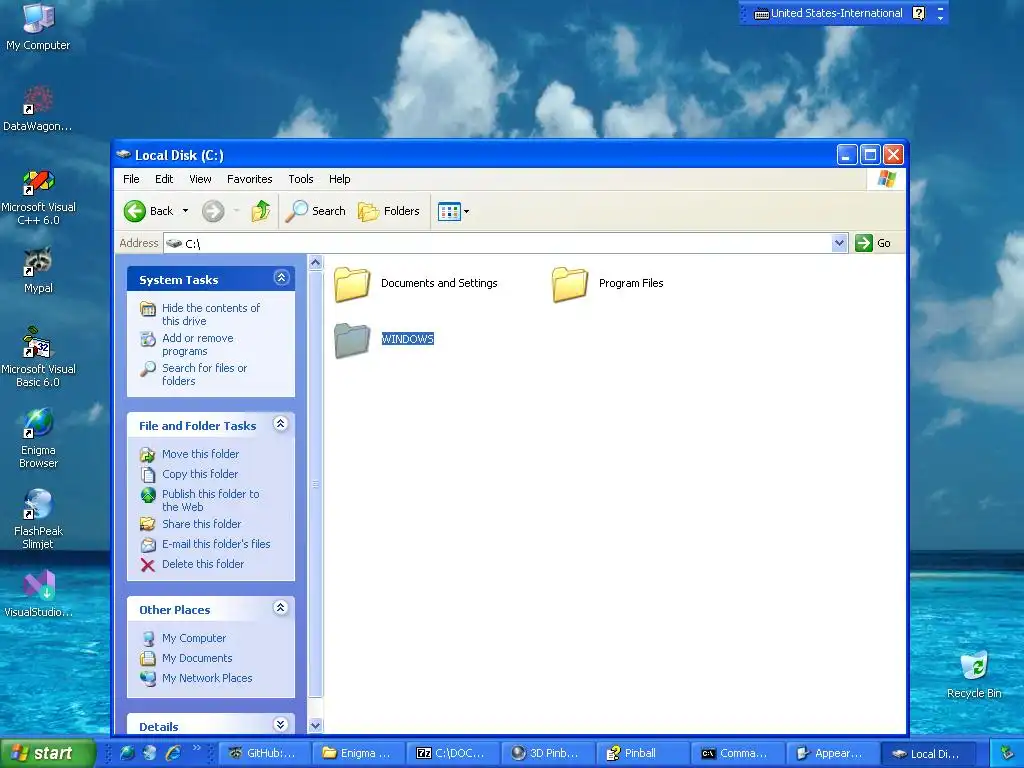
Task: Open the Favorites menu
Action: click(249, 179)
